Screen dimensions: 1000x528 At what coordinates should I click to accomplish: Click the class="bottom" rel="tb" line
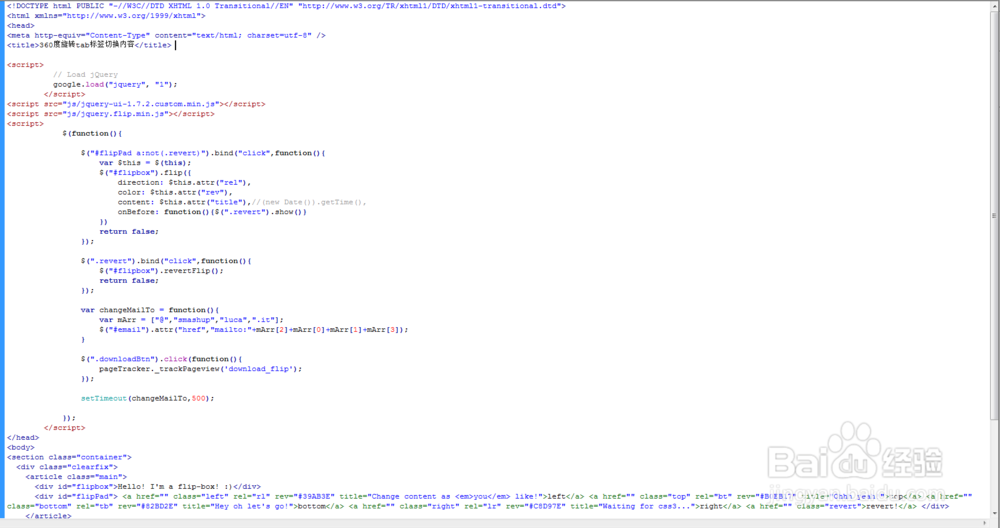(478, 506)
